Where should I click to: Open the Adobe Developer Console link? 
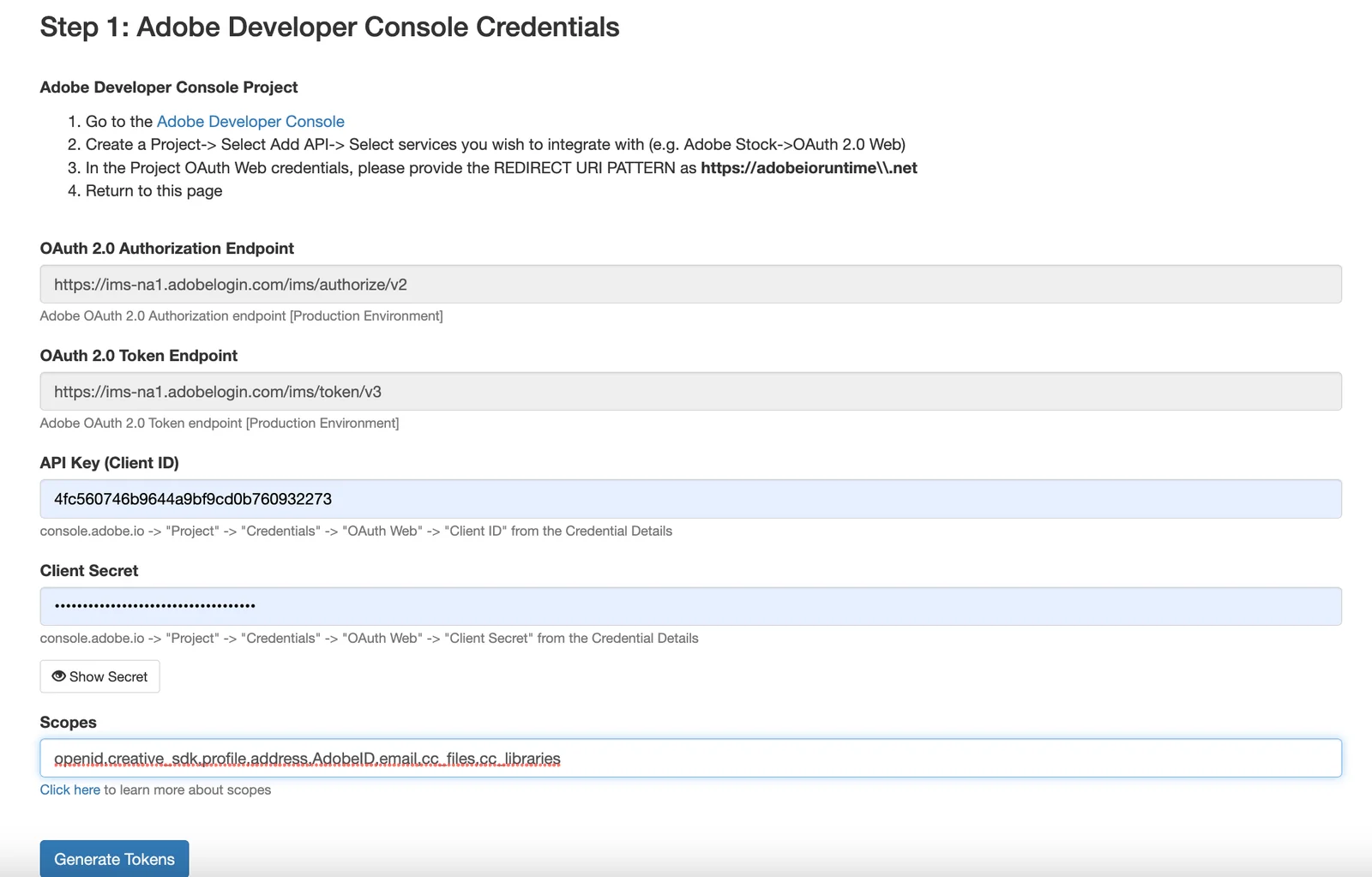[250, 122]
